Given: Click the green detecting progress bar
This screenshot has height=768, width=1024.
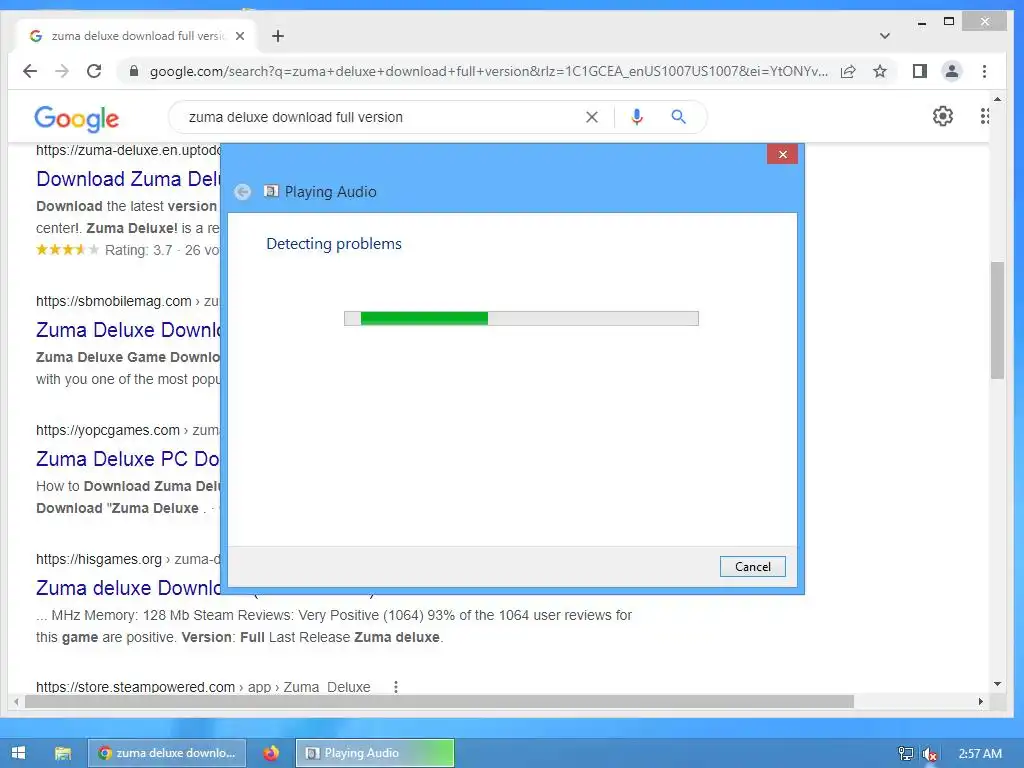Looking at the screenshot, I should [x=521, y=318].
